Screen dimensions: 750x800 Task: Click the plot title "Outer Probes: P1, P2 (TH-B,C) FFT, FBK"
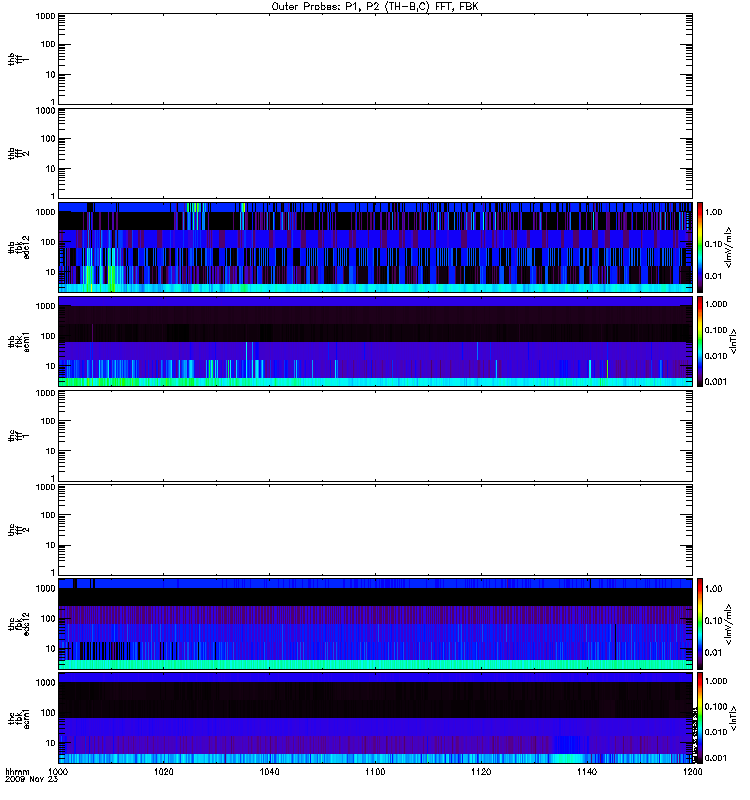(x=374, y=7)
